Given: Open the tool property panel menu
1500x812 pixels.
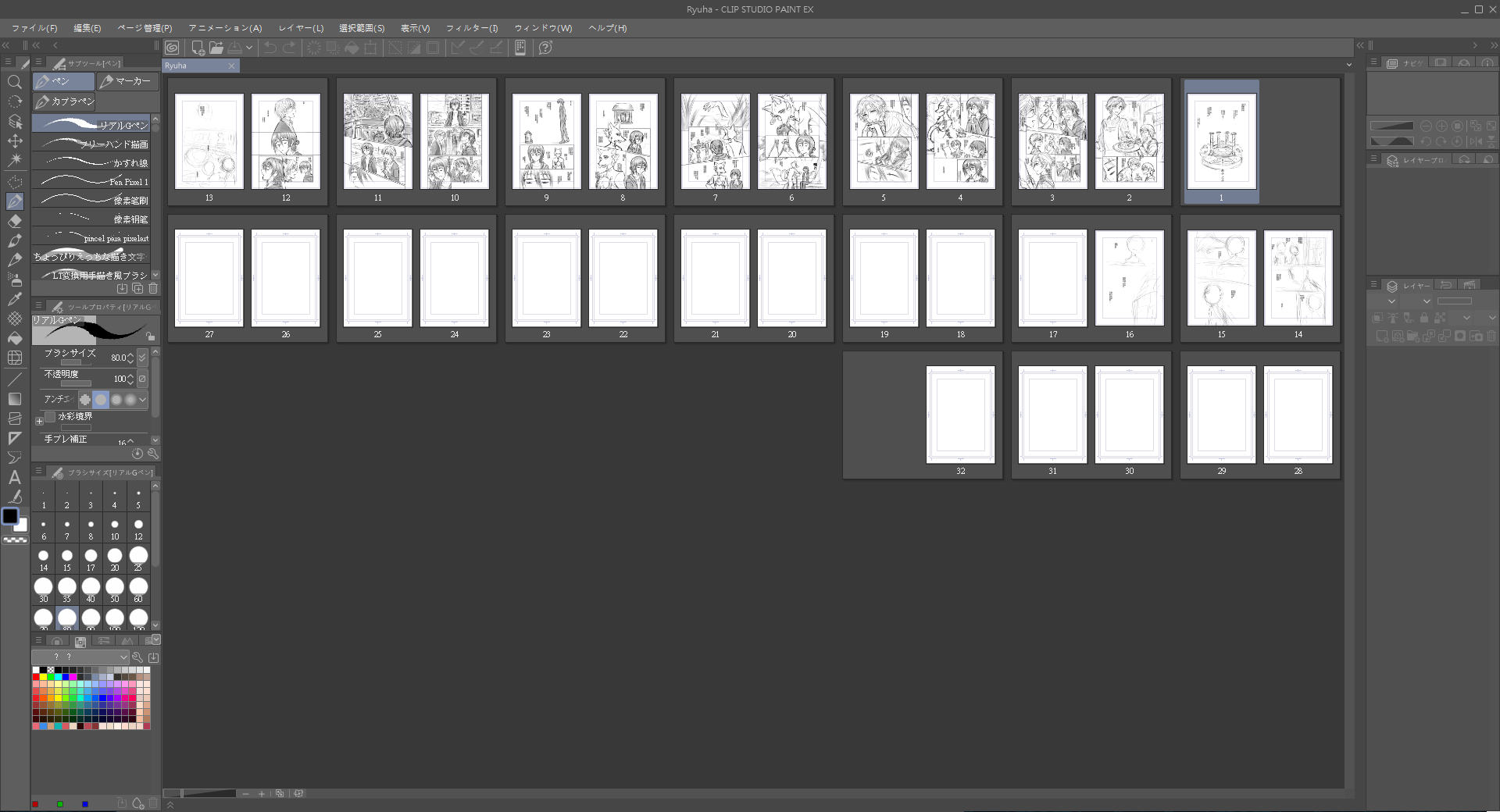Looking at the screenshot, I should click(38, 306).
